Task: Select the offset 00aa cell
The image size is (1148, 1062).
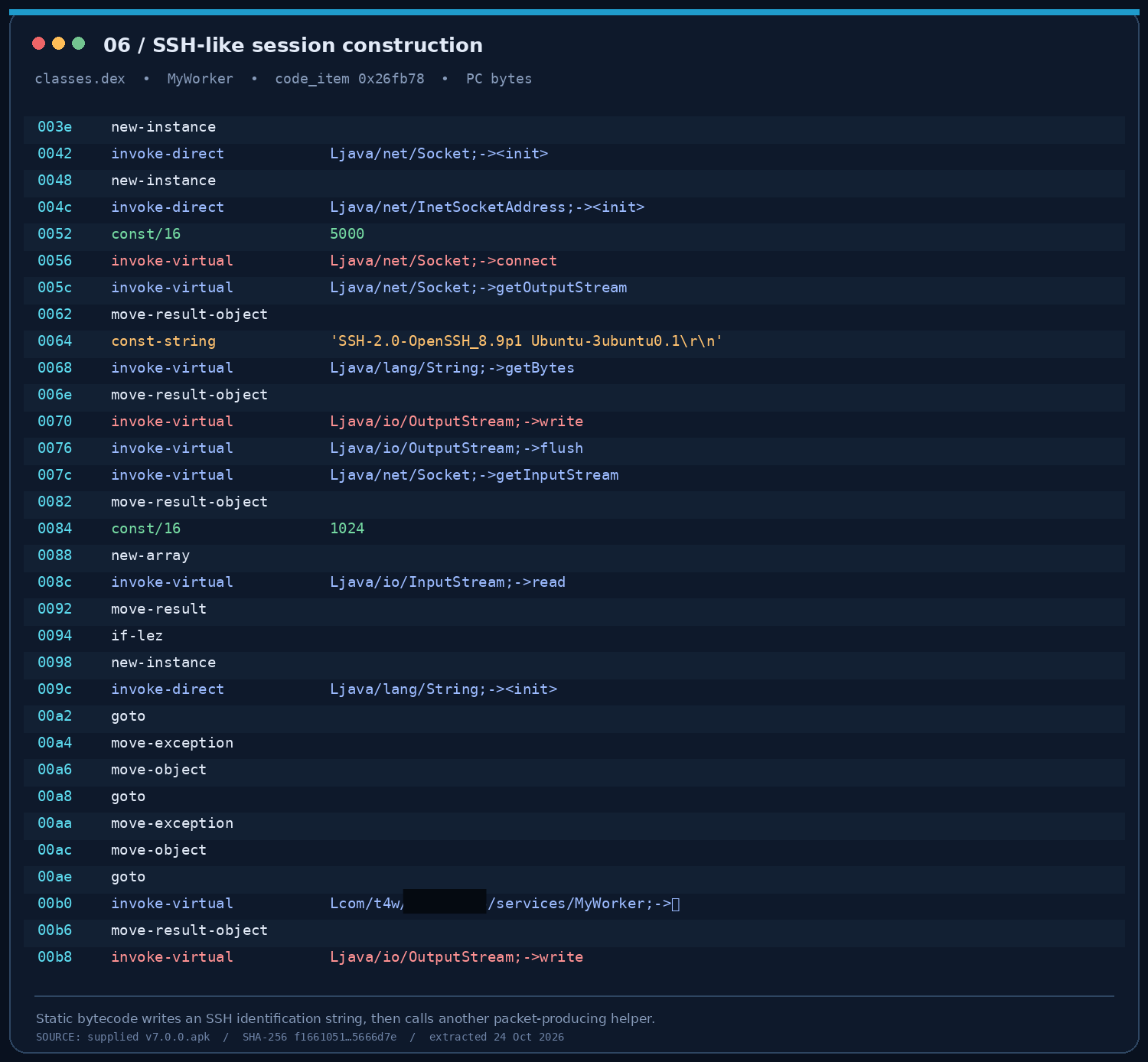Action: click(x=55, y=823)
